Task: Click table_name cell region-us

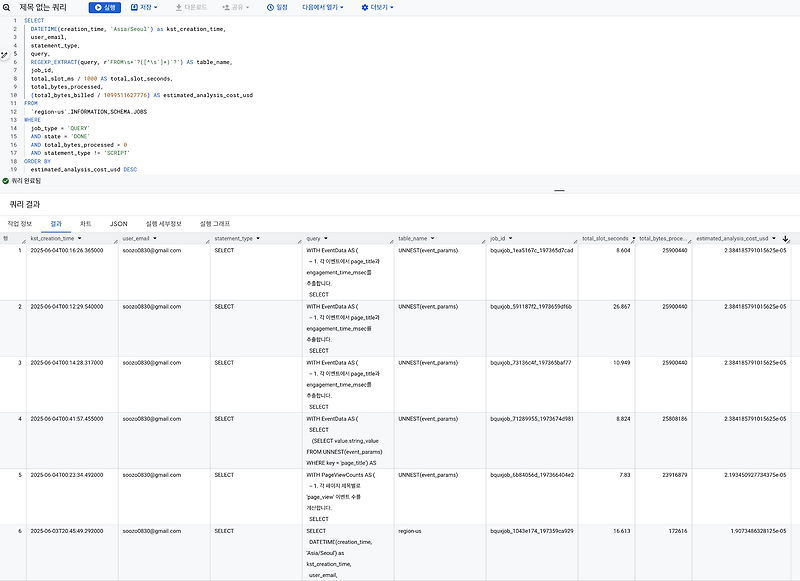Action: [410, 531]
